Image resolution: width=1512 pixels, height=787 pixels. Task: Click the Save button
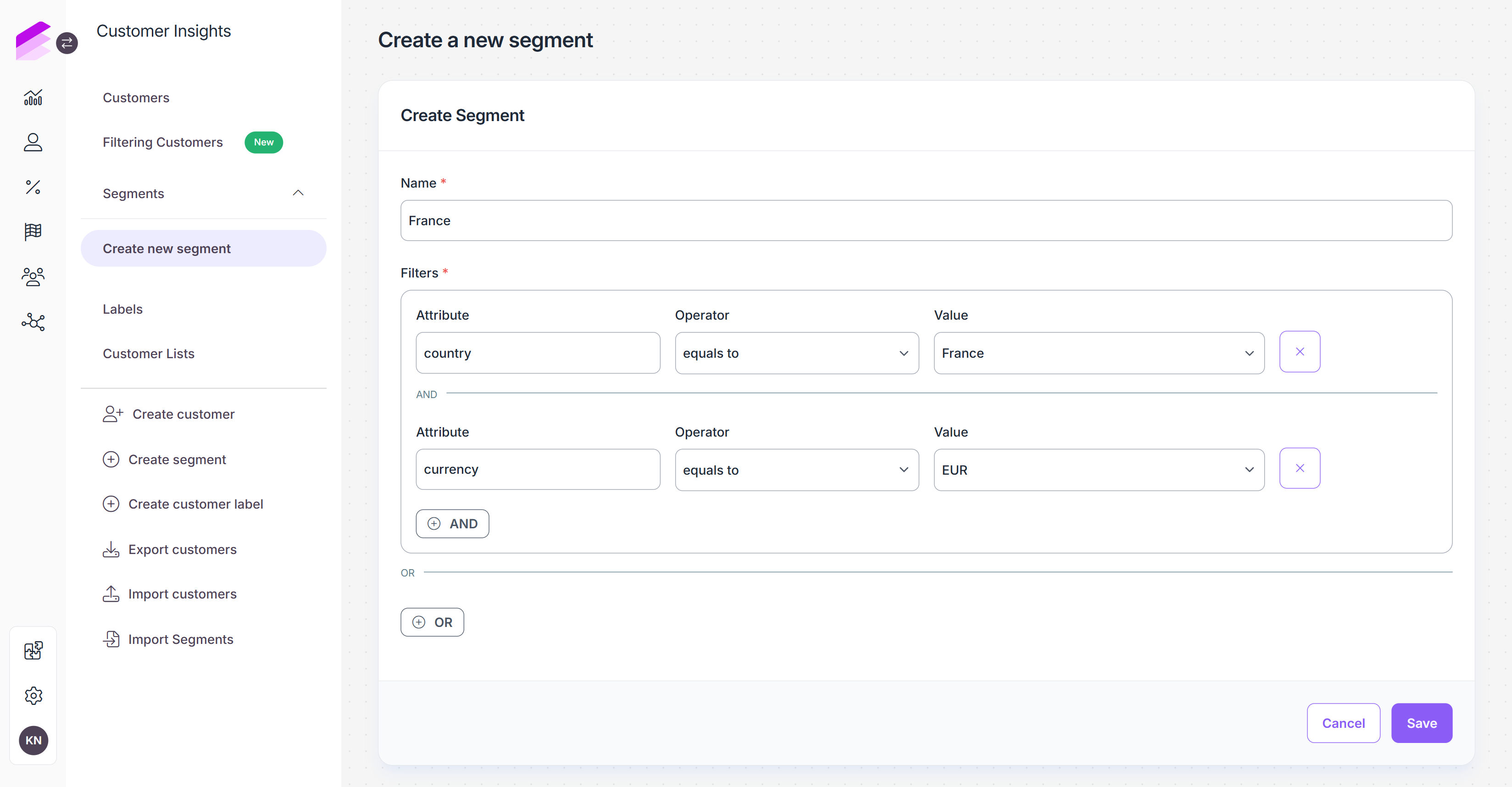pos(1422,723)
